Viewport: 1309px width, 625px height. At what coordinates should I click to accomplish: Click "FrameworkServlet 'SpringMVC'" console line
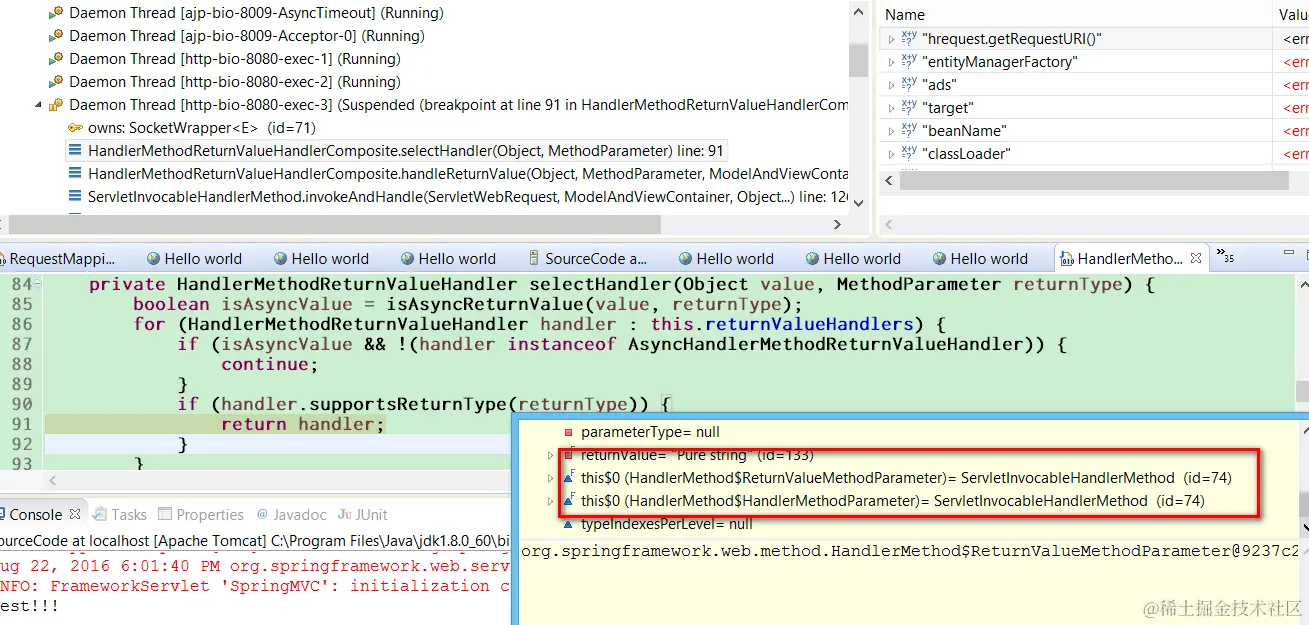(255, 586)
